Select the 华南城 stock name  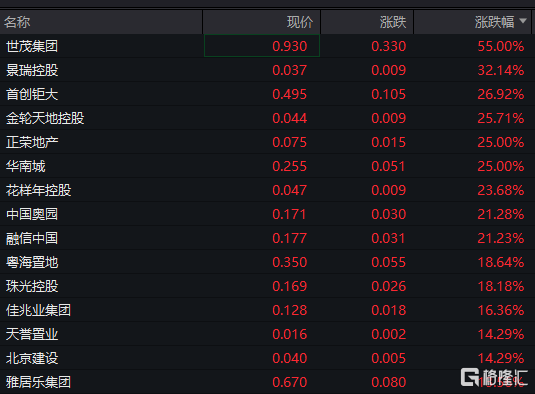[26, 166]
